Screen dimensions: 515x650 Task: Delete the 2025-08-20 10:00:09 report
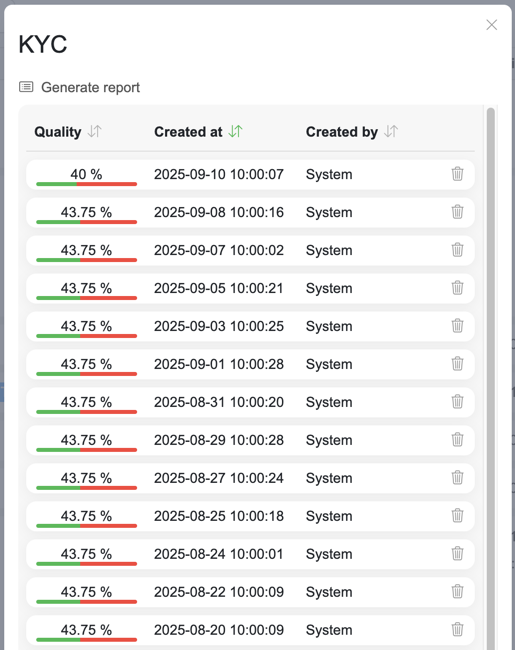[457, 629]
